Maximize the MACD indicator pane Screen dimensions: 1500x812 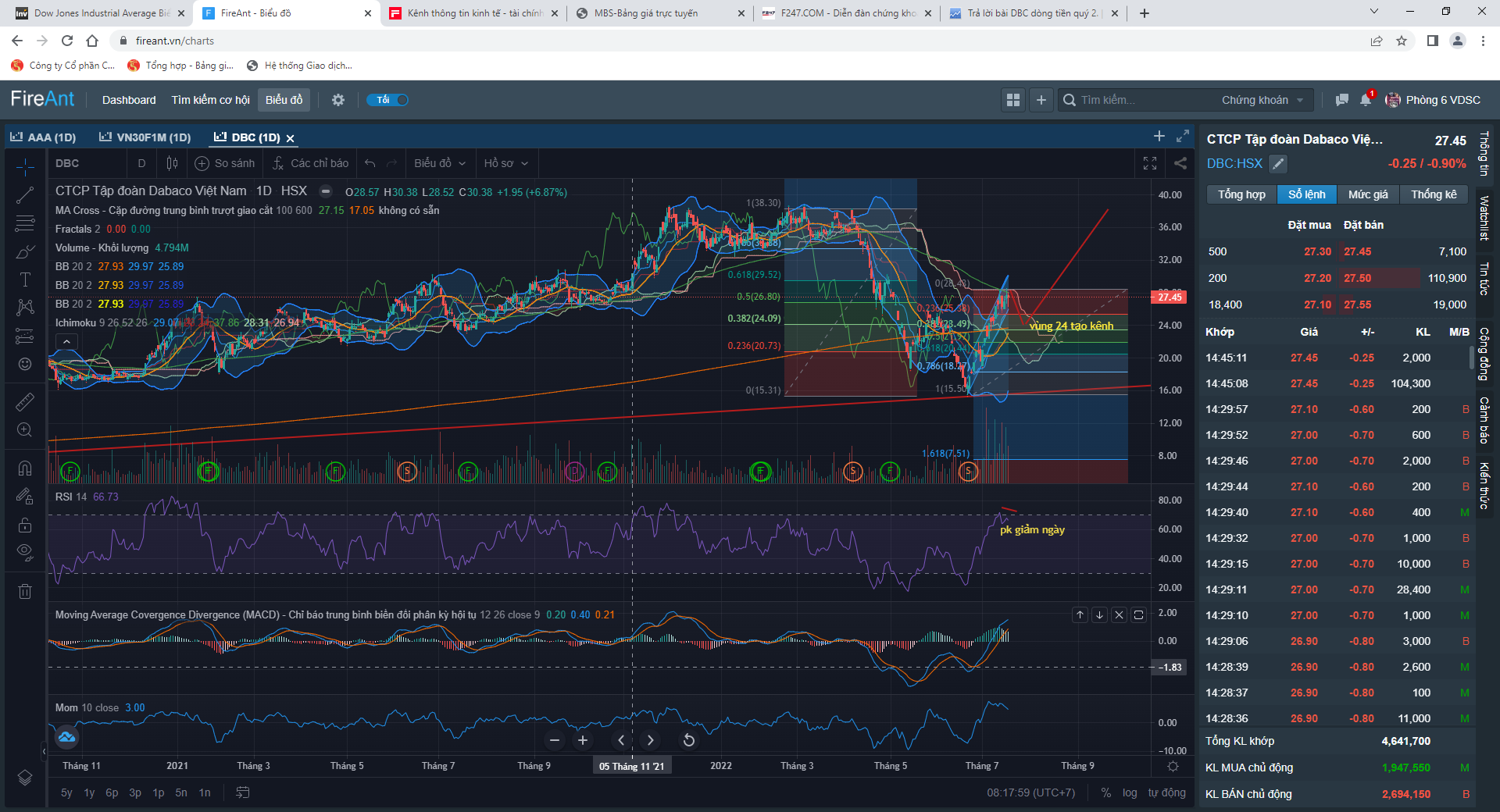coord(1139,614)
